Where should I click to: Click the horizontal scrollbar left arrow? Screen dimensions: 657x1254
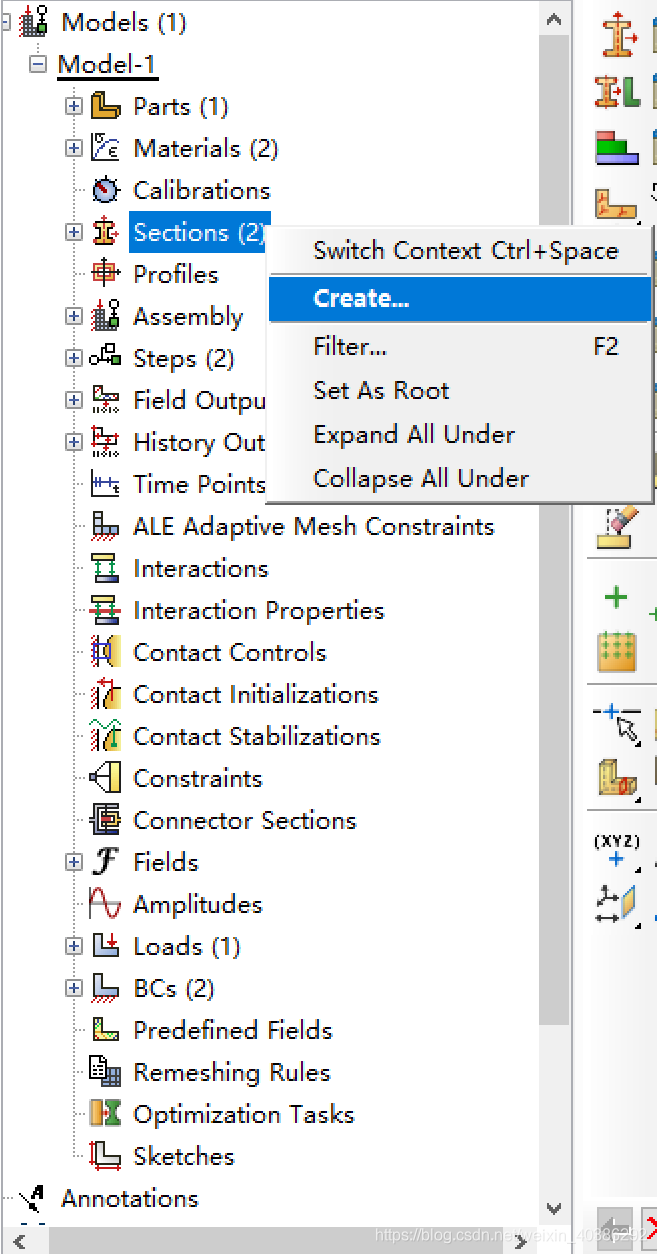pyautogui.click(x=17, y=1240)
